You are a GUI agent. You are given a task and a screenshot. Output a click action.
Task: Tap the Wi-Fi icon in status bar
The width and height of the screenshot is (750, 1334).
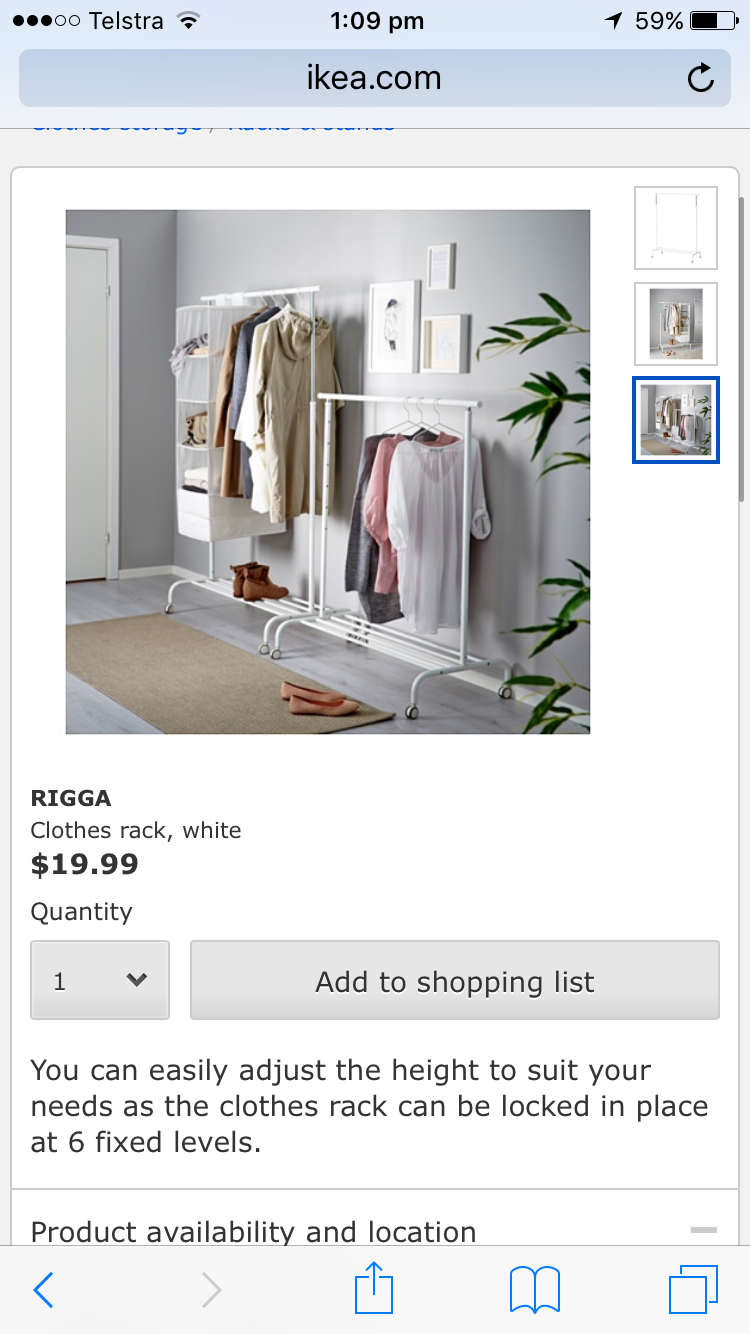187,21
